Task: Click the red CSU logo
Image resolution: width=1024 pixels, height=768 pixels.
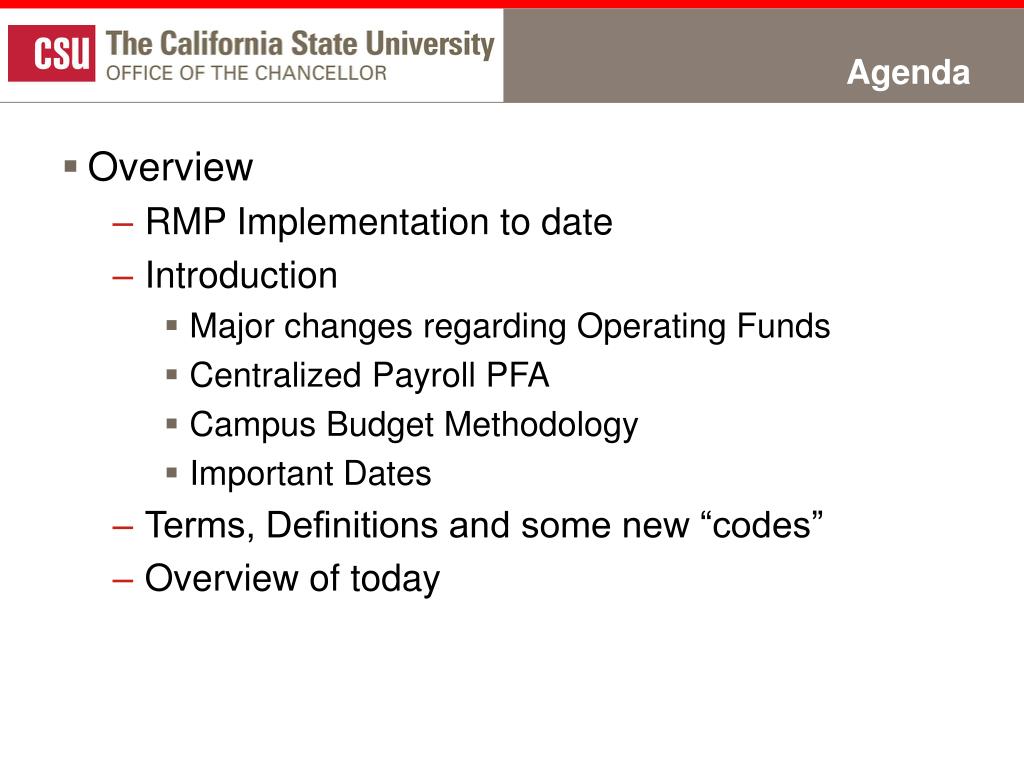Action: [52, 54]
